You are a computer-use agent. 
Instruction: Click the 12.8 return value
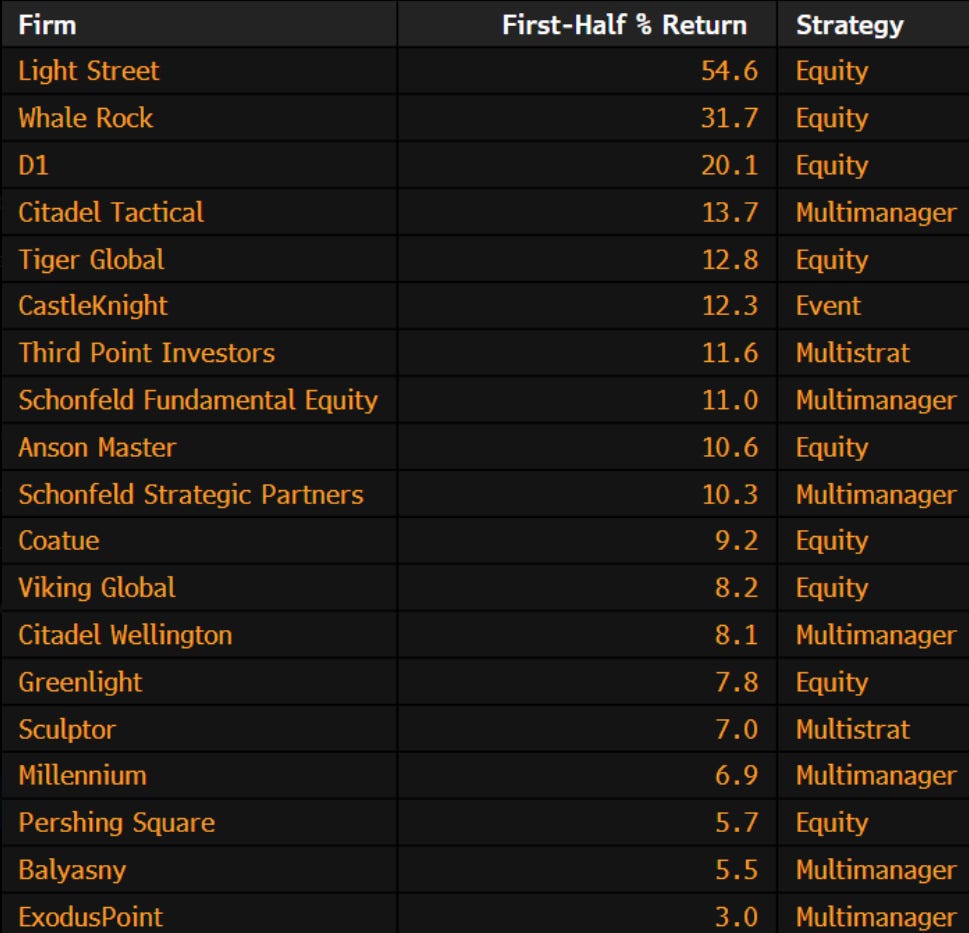click(730, 260)
